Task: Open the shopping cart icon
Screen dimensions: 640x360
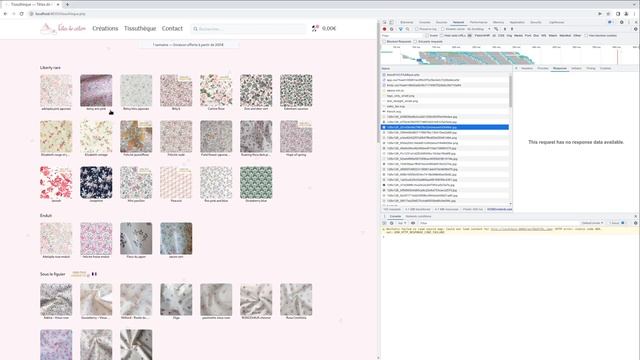Action: (315, 29)
